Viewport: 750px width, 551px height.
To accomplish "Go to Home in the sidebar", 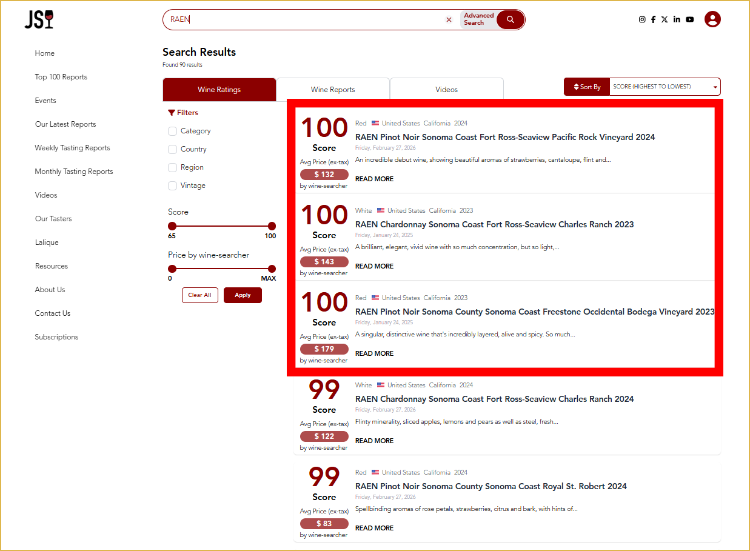I will 44,53.
